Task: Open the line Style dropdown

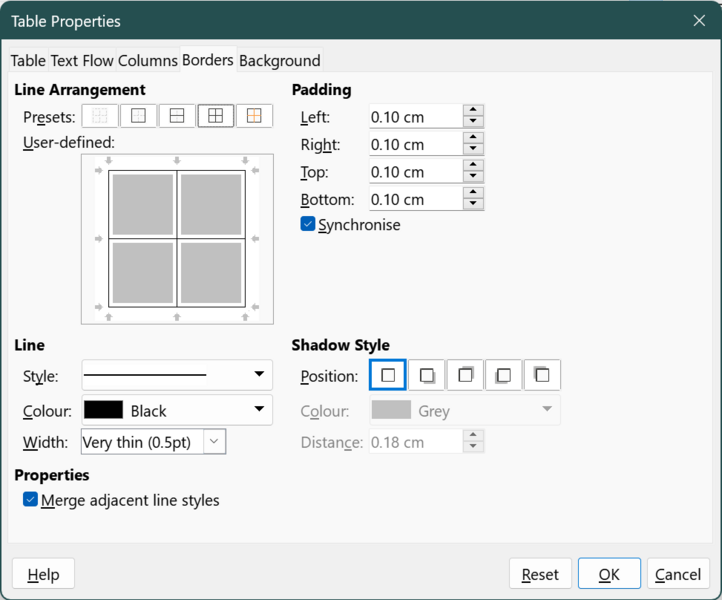Action: [177, 375]
